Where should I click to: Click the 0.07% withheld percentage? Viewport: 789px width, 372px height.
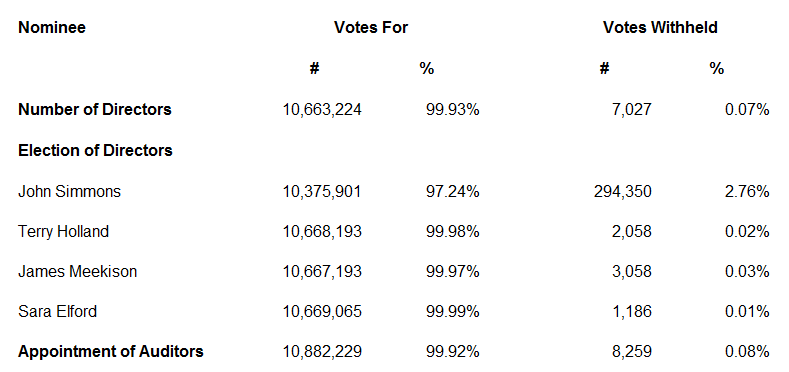[x=747, y=109]
